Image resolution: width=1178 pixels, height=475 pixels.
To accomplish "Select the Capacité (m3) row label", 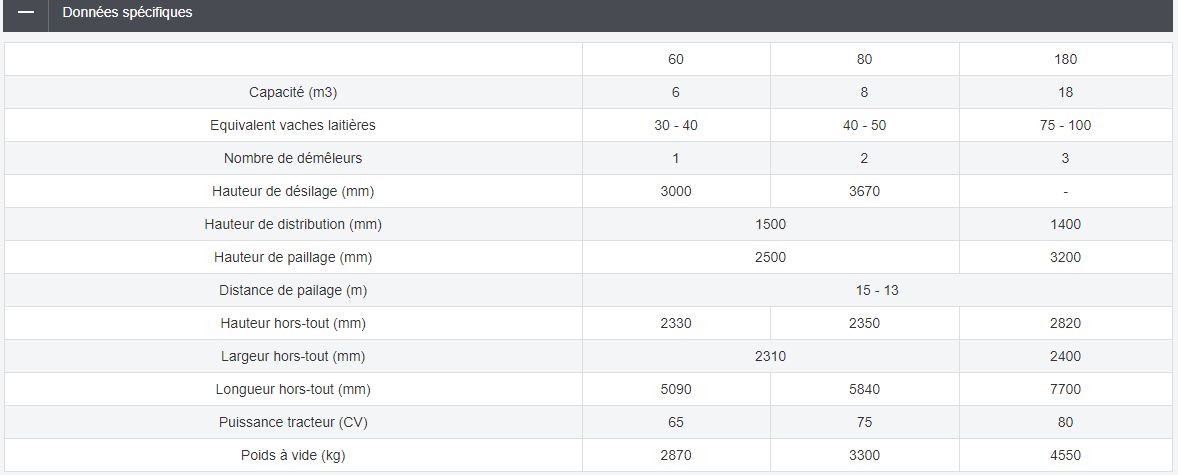I will 293,92.
